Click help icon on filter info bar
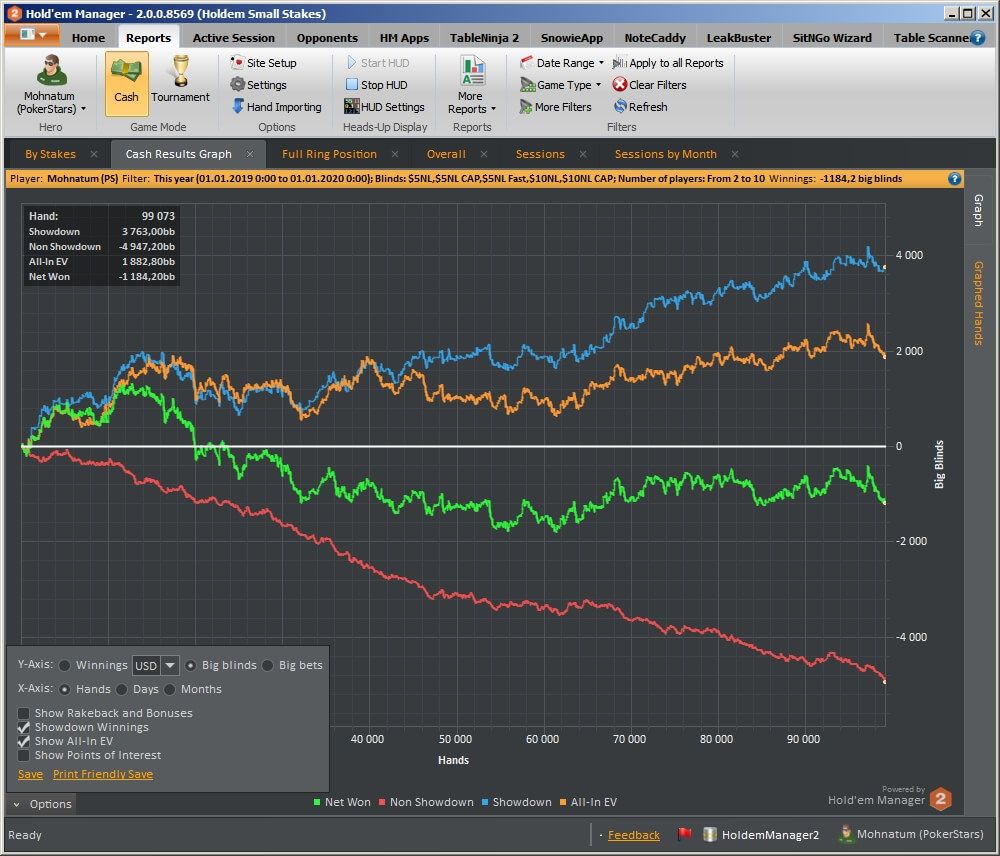 [954, 179]
